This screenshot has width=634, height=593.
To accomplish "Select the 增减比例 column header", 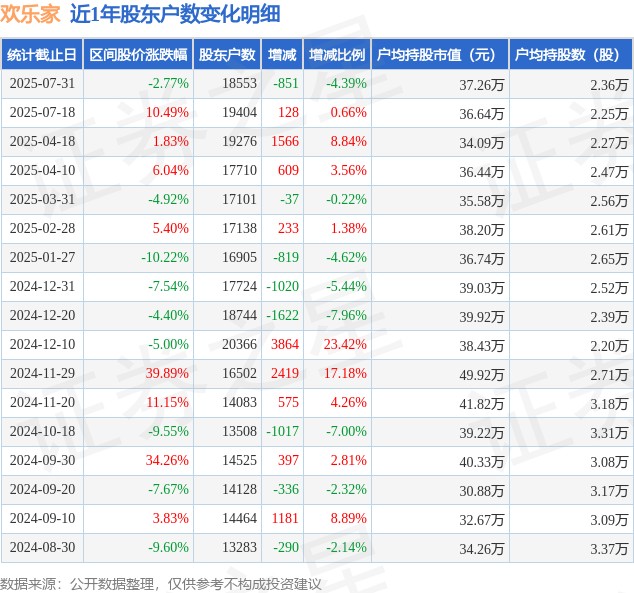I will [337, 55].
